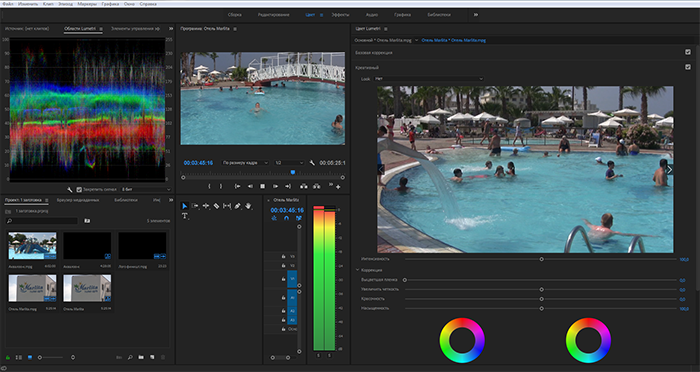Toggle the Clamp Signal checkbox
The image size is (700, 372).
79,189
